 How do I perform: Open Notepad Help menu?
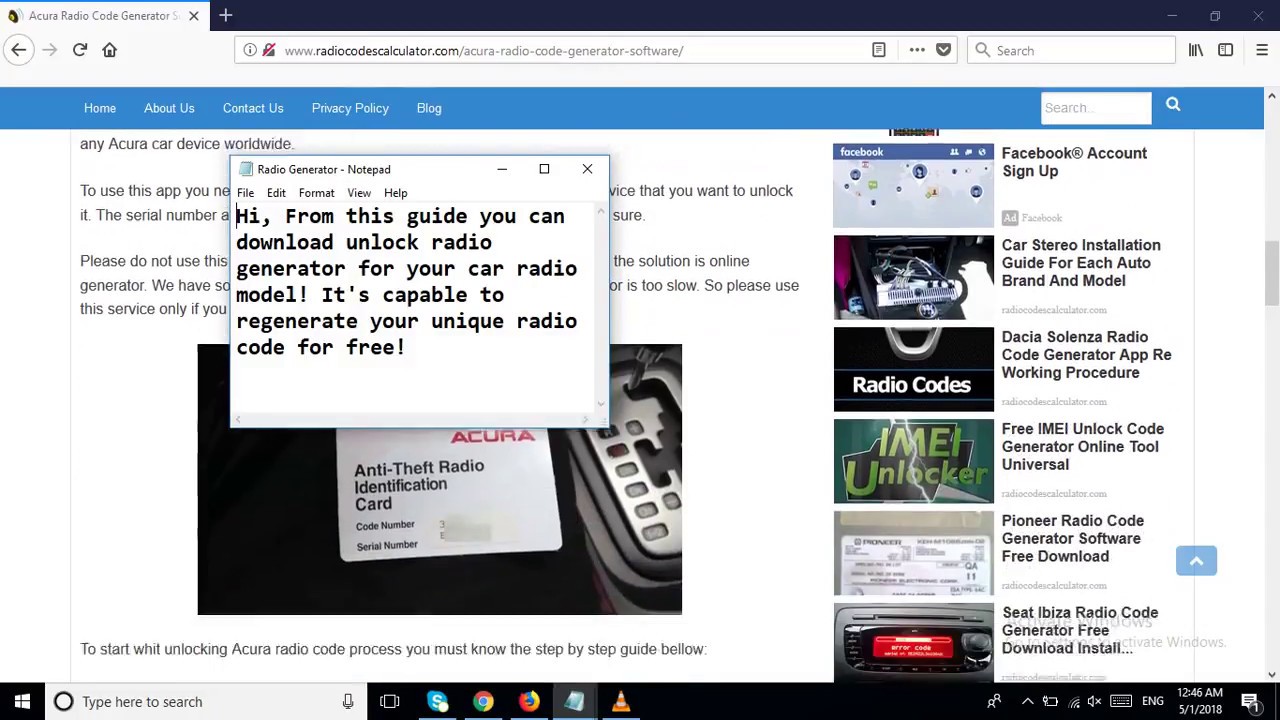(x=396, y=193)
